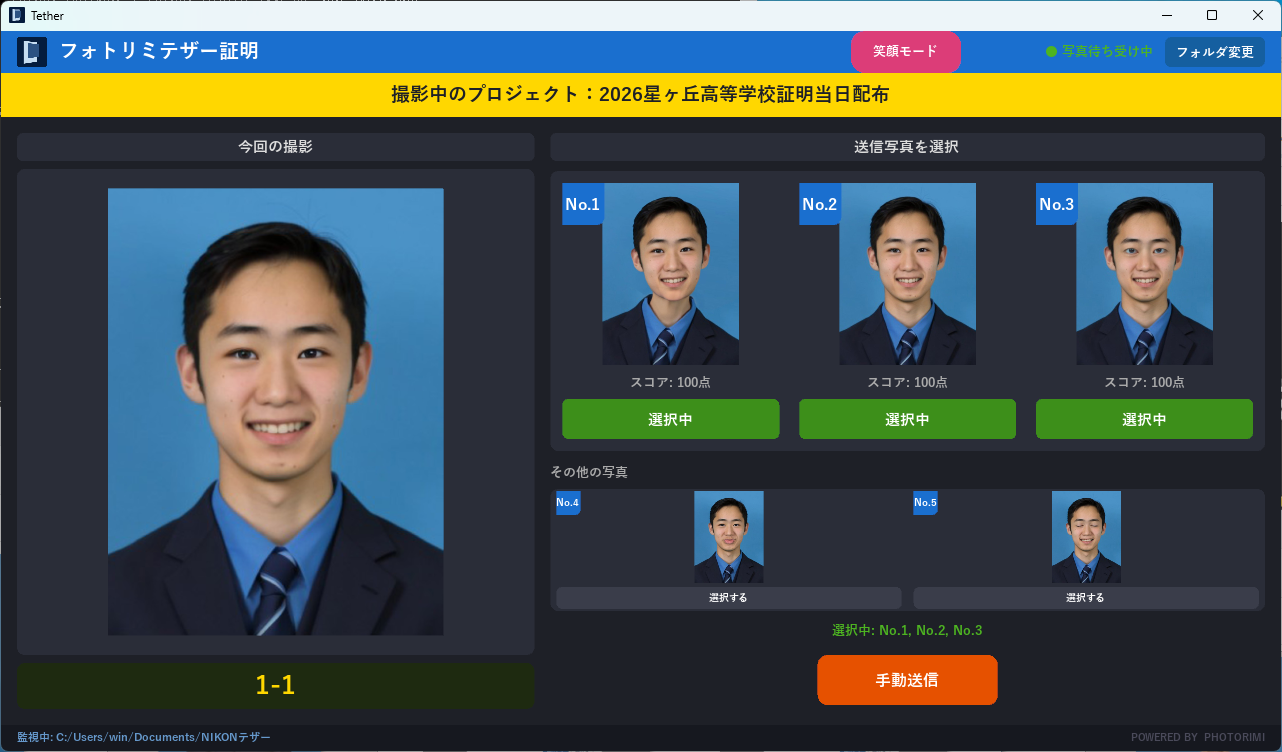Click the No.4 small photo thumbnail
The height and width of the screenshot is (752, 1282).
point(729,537)
